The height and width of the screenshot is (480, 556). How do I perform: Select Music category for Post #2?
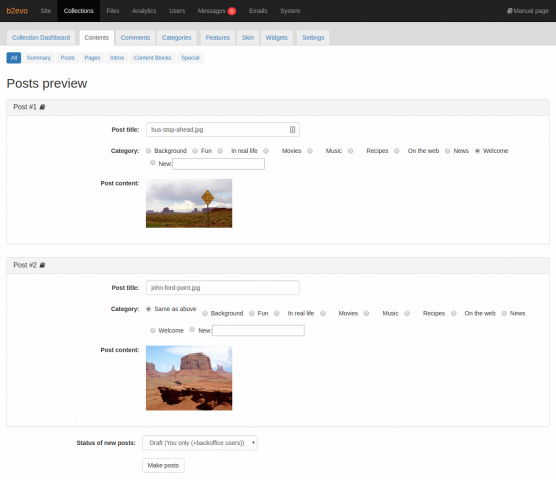click(367, 313)
